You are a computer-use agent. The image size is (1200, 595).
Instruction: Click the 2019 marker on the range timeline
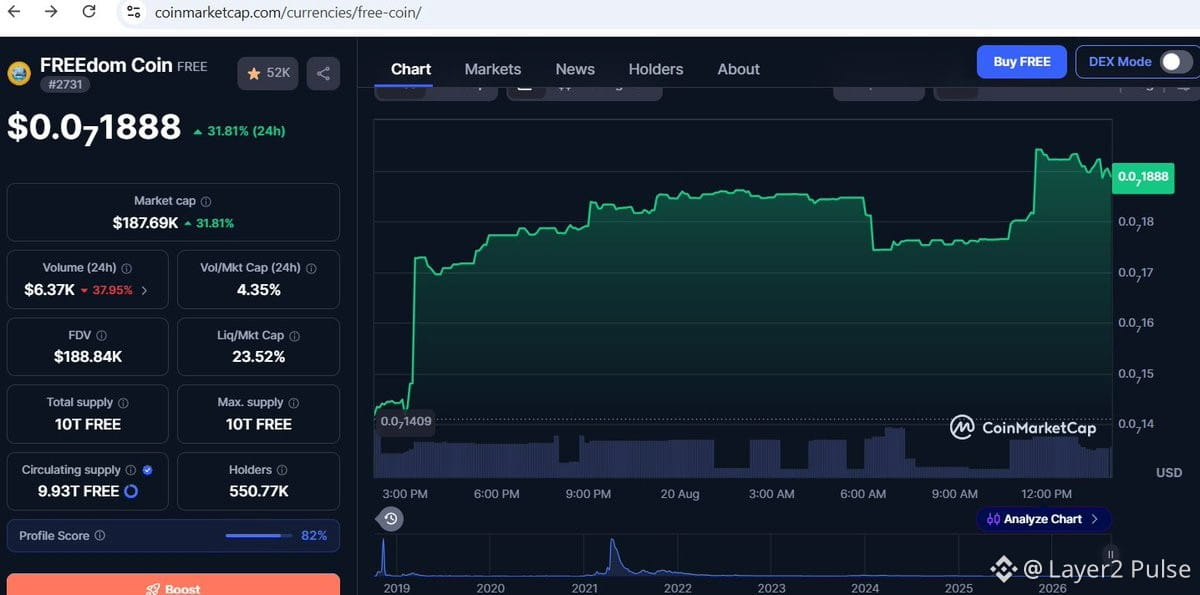[398, 588]
